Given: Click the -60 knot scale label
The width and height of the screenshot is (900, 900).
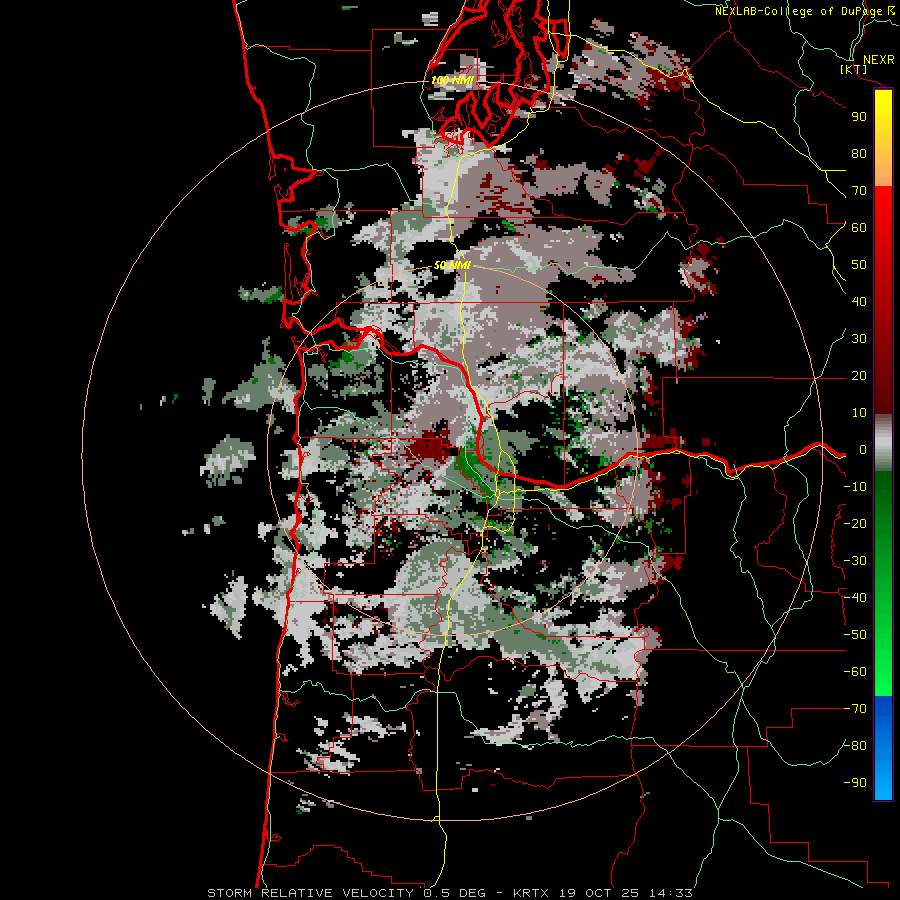Looking at the screenshot, I should click(855, 672).
